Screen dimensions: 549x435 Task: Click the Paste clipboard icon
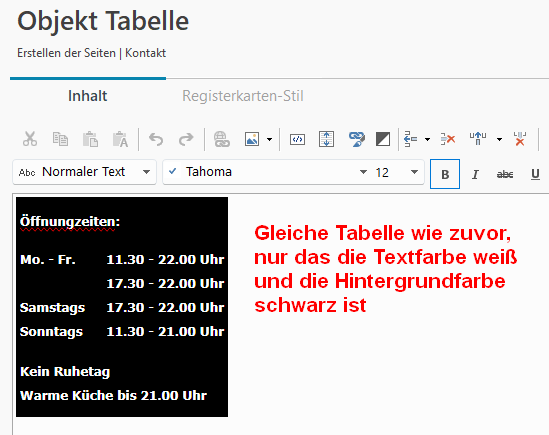tap(90, 139)
